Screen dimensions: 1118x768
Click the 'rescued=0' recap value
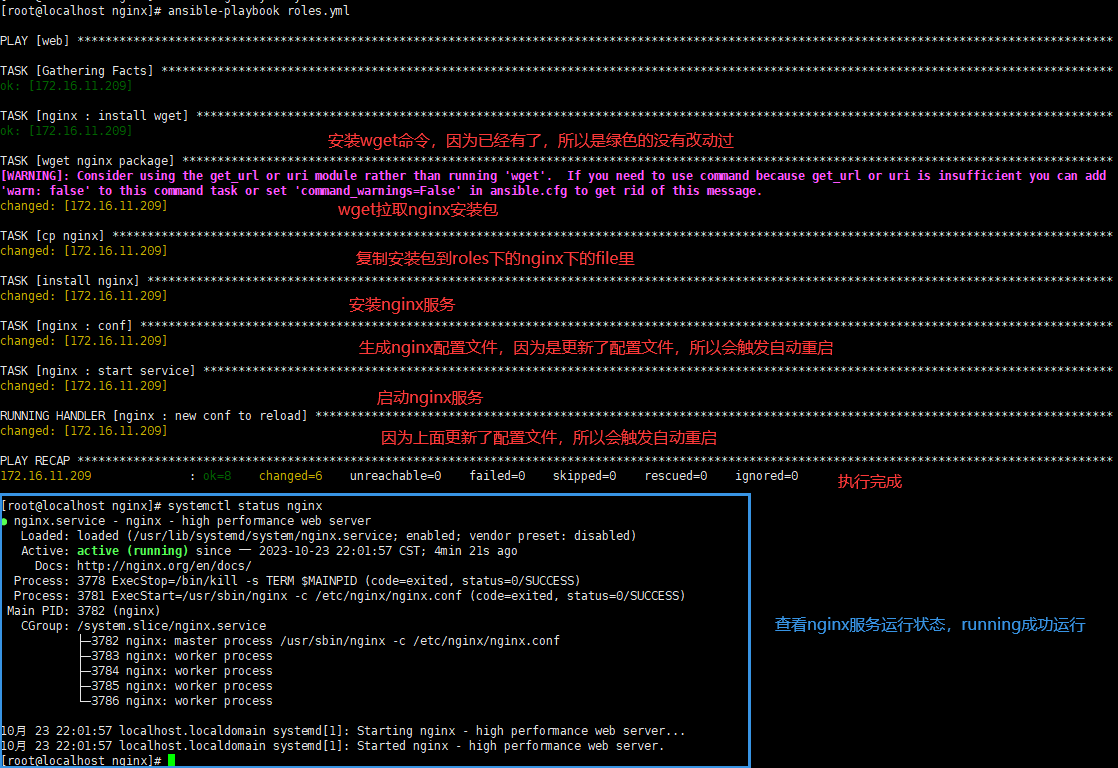pyautogui.click(x=676, y=476)
